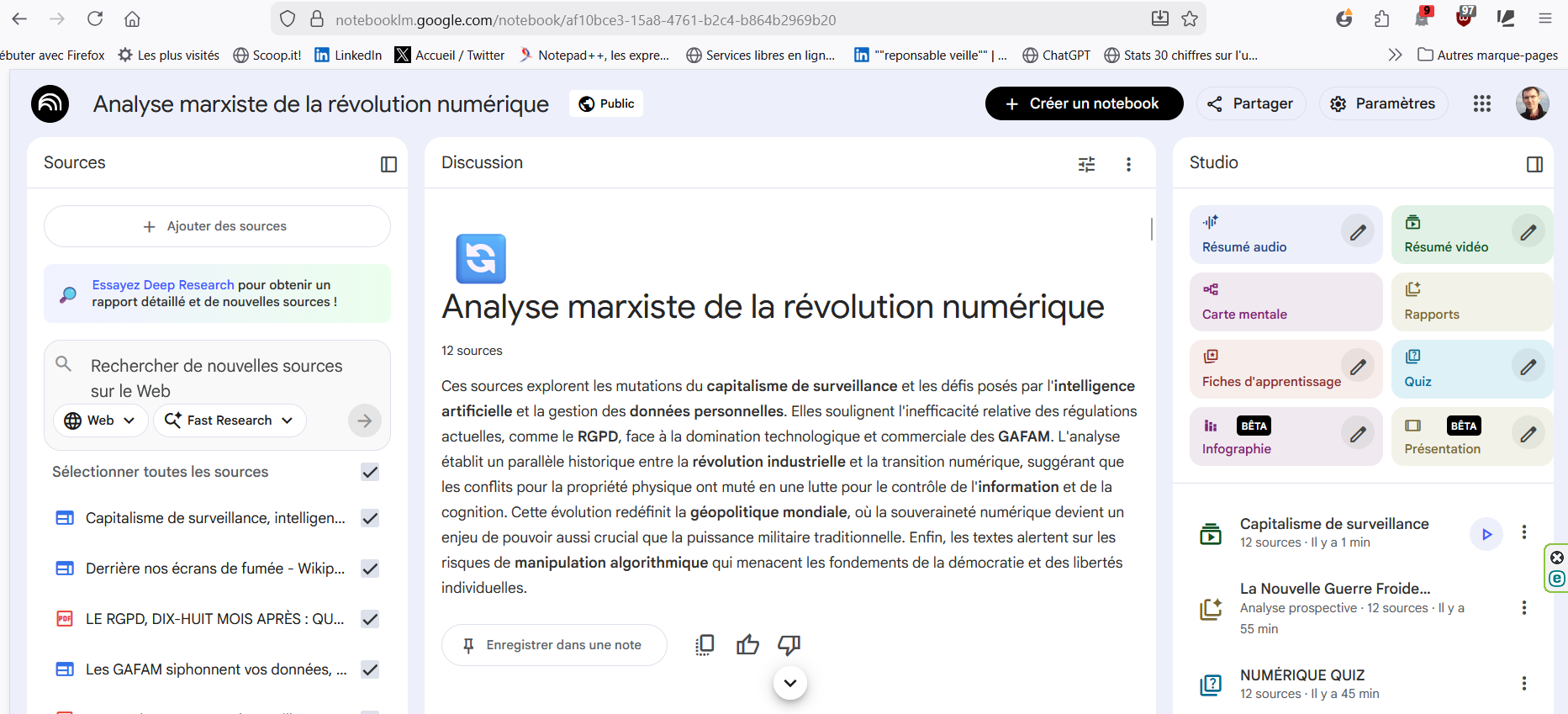
Task: Open more options for Capitalisme de surveillance
Action: pyautogui.click(x=1523, y=532)
